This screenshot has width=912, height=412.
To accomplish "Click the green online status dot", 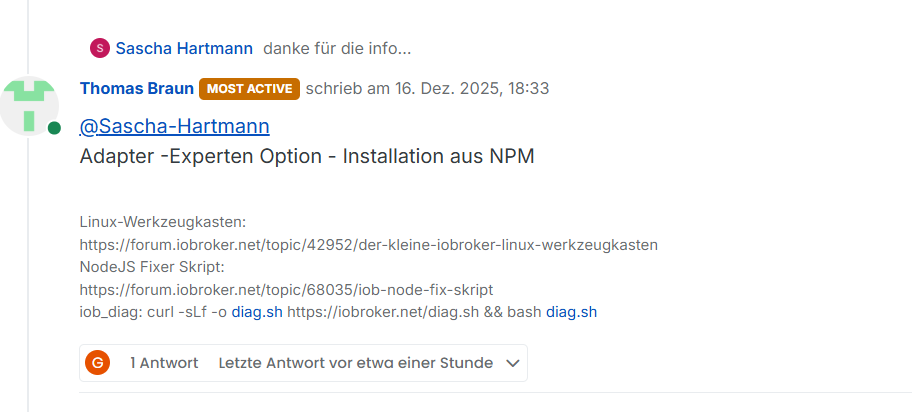I will 54,128.
